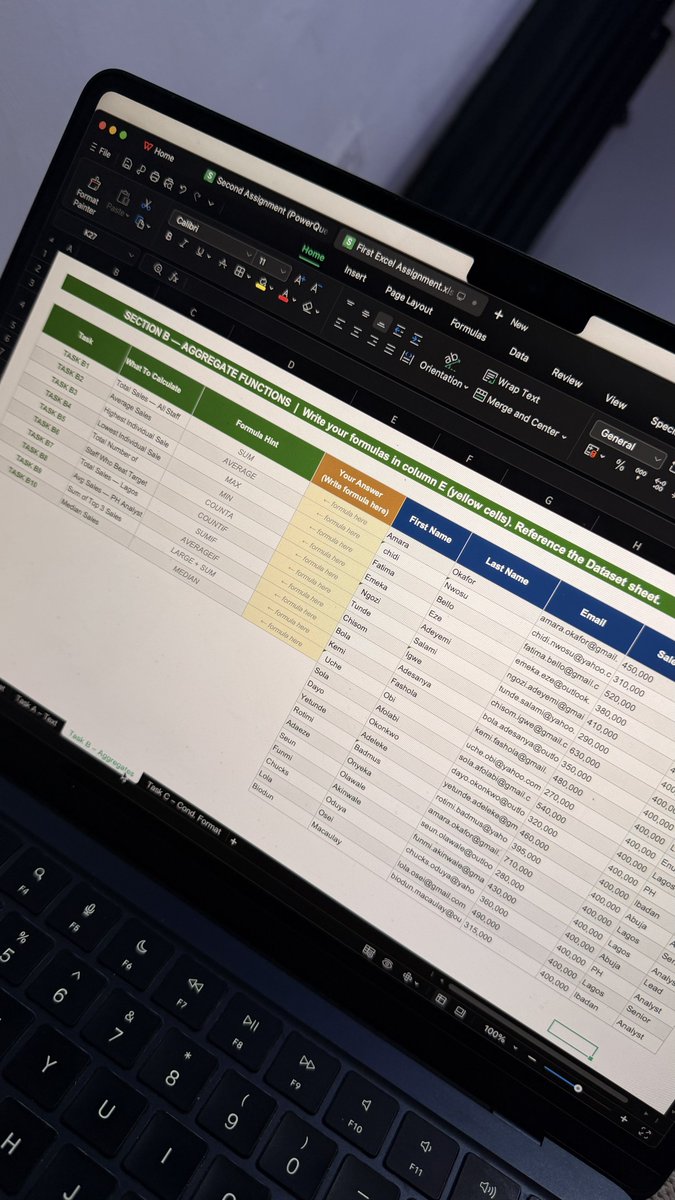Click the Save icon in quick access toolbar
Viewport: 675px width, 1200px height.
click(x=127, y=164)
